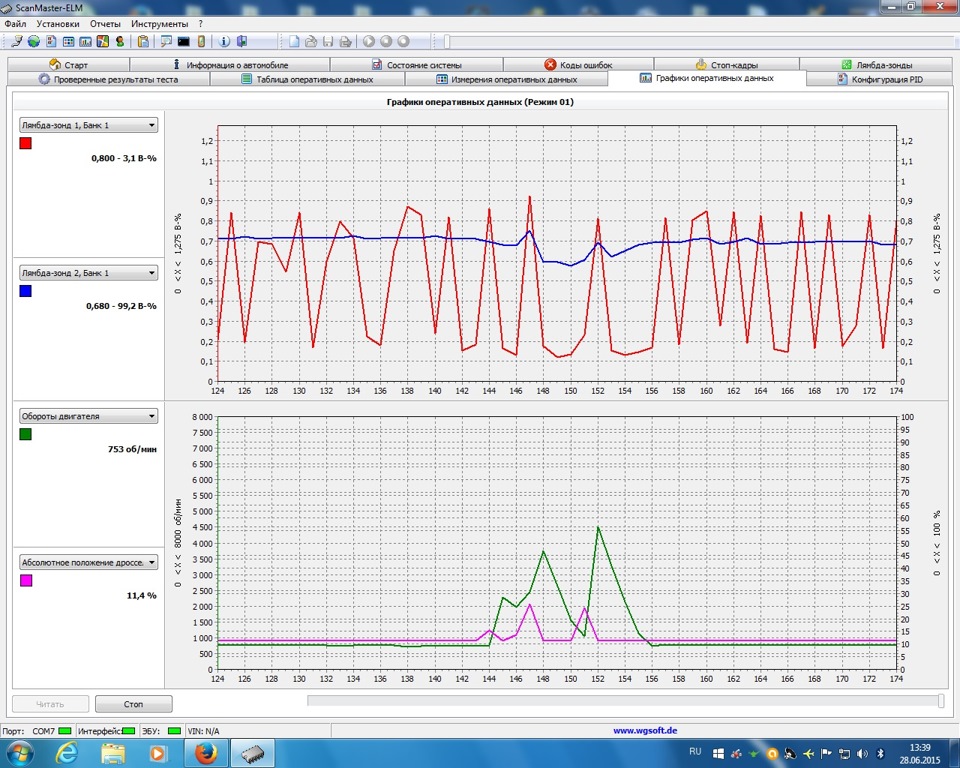960x768 pixels.
Task: Open the black terminal console icon
Action: tap(183, 41)
